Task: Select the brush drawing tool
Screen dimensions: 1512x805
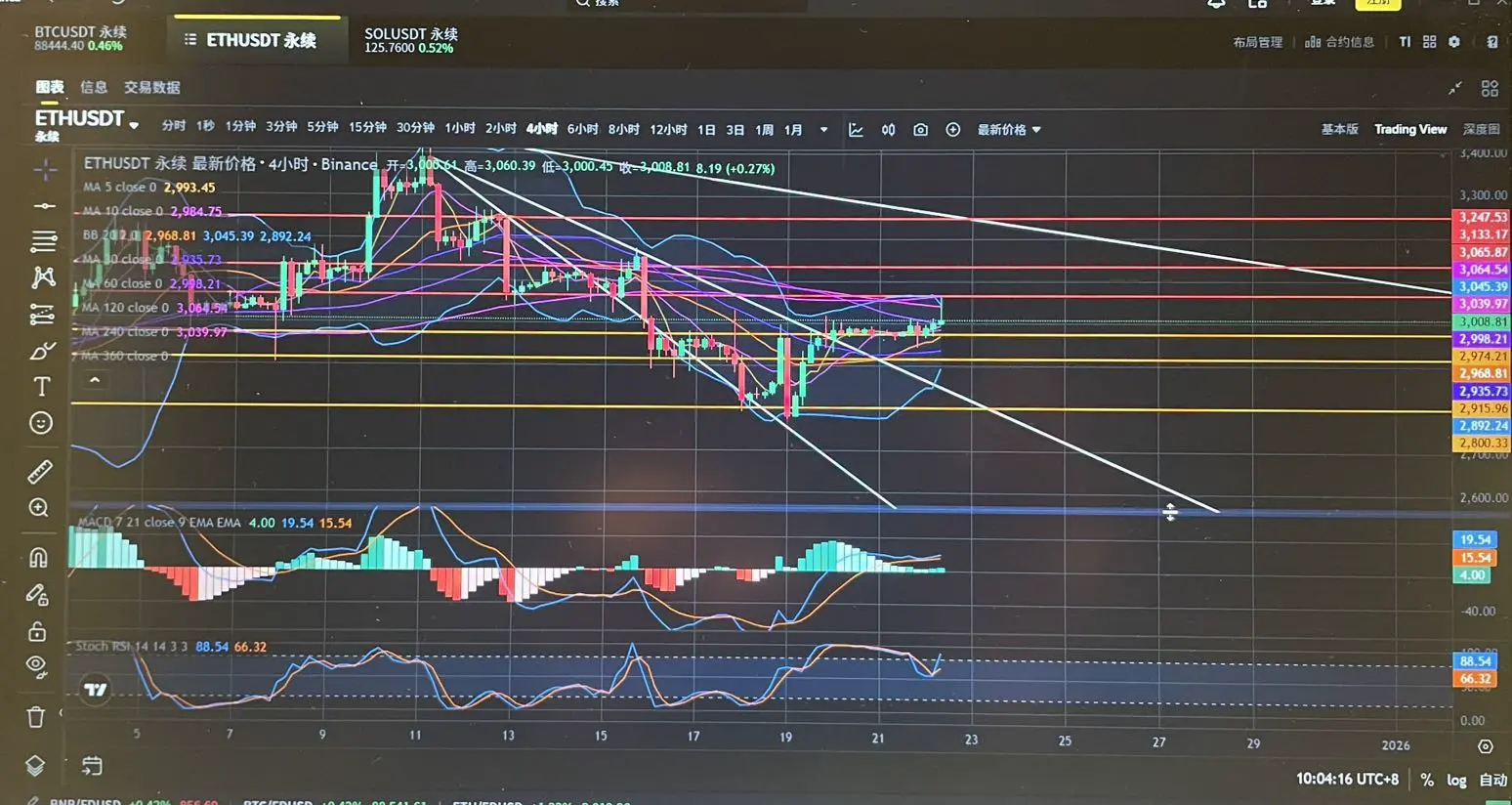Action: (42, 351)
